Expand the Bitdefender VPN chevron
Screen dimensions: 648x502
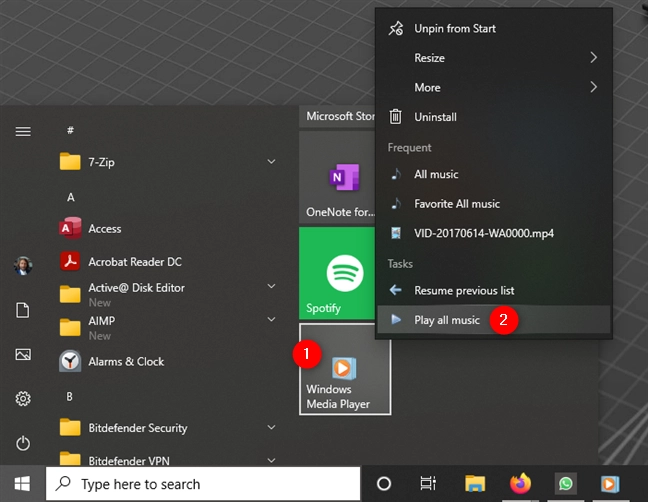tap(272, 460)
